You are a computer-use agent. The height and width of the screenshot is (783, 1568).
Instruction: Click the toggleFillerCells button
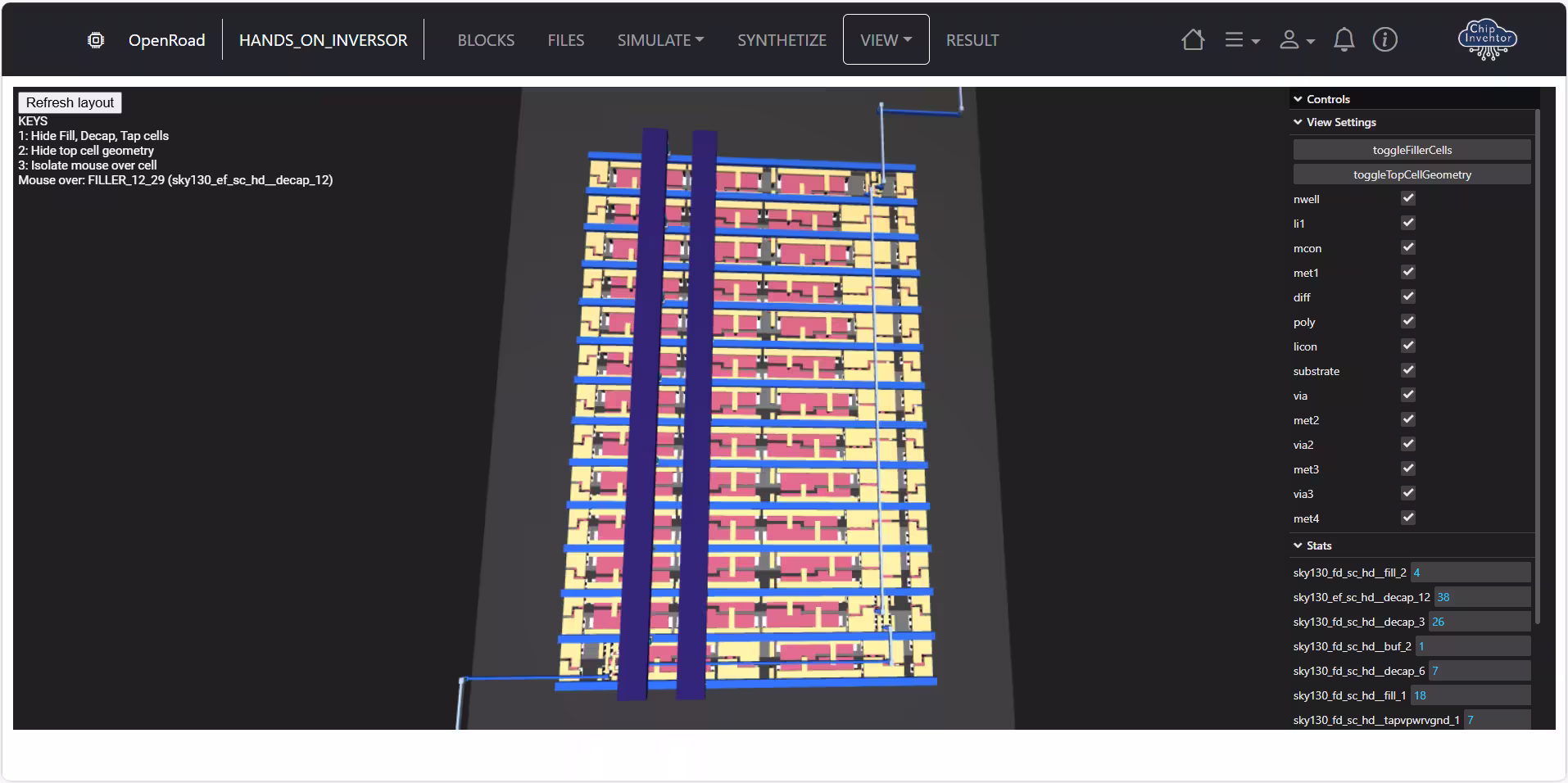tap(1412, 150)
